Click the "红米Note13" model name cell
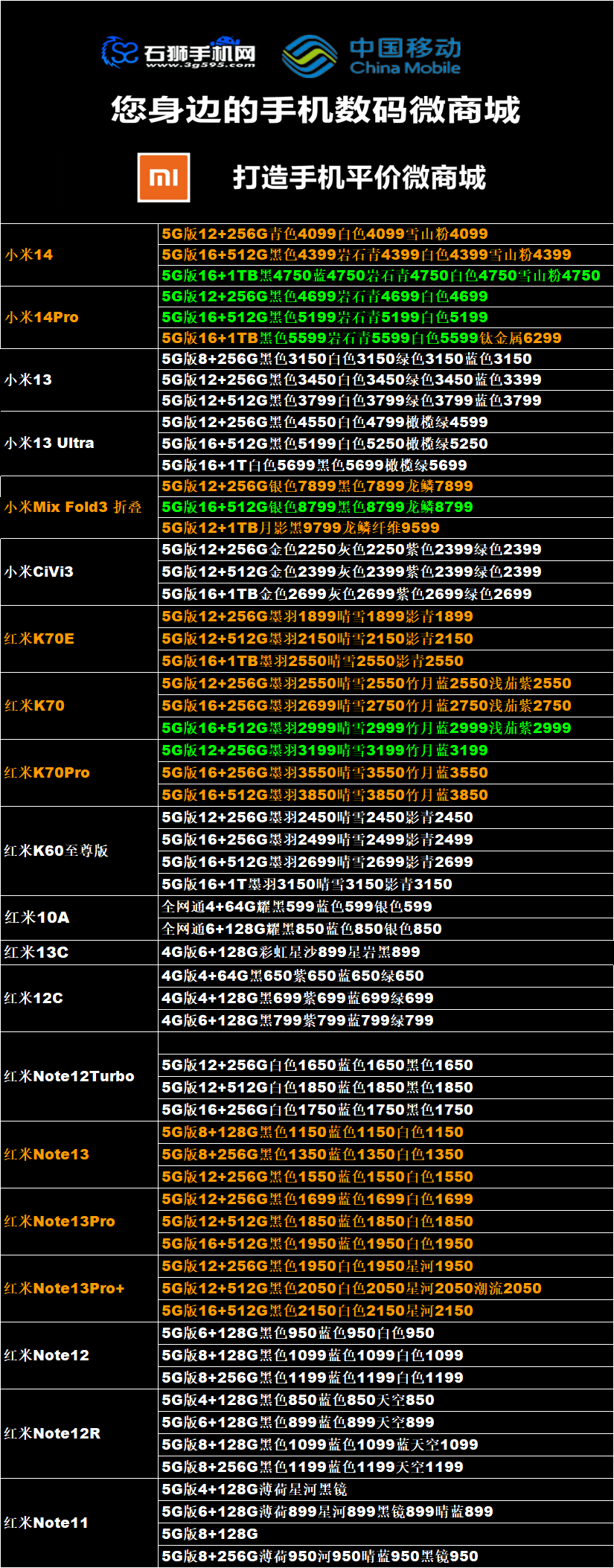The width and height of the screenshot is (614, 1568). [79, 1154]
